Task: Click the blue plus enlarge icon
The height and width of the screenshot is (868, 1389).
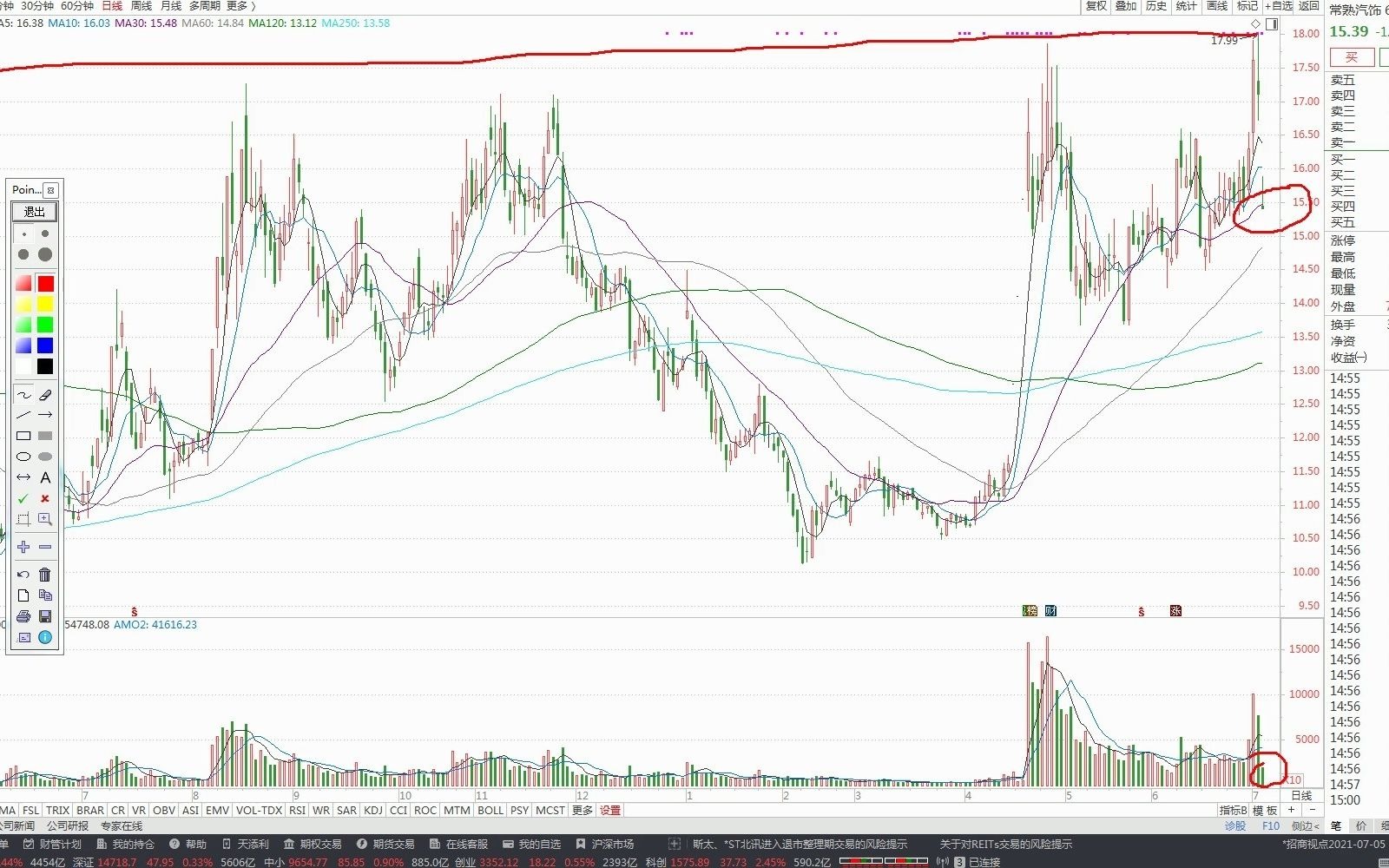Action: tap(23, 547)
